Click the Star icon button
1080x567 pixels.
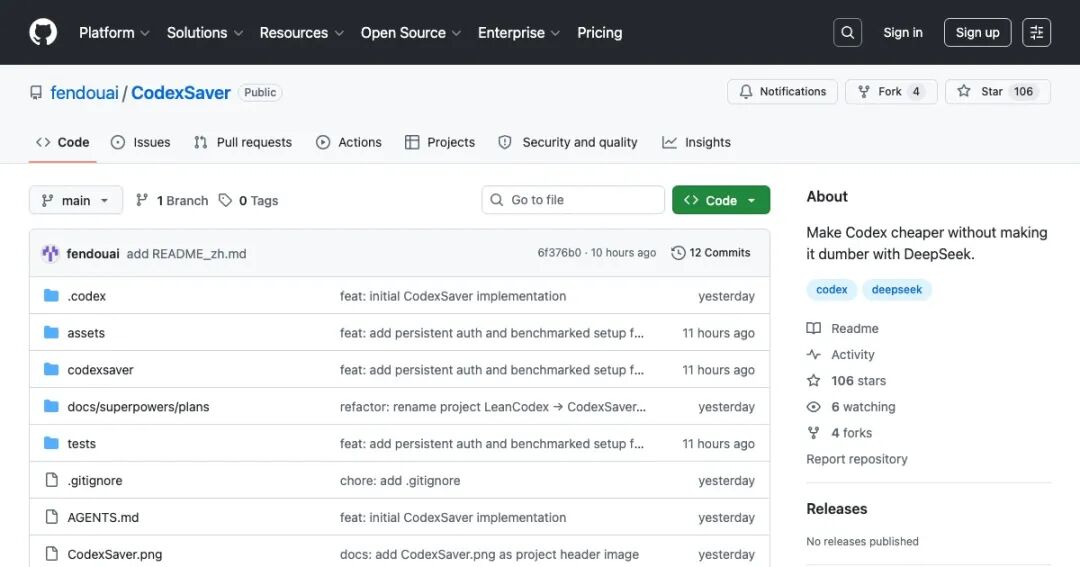[964, 91]
